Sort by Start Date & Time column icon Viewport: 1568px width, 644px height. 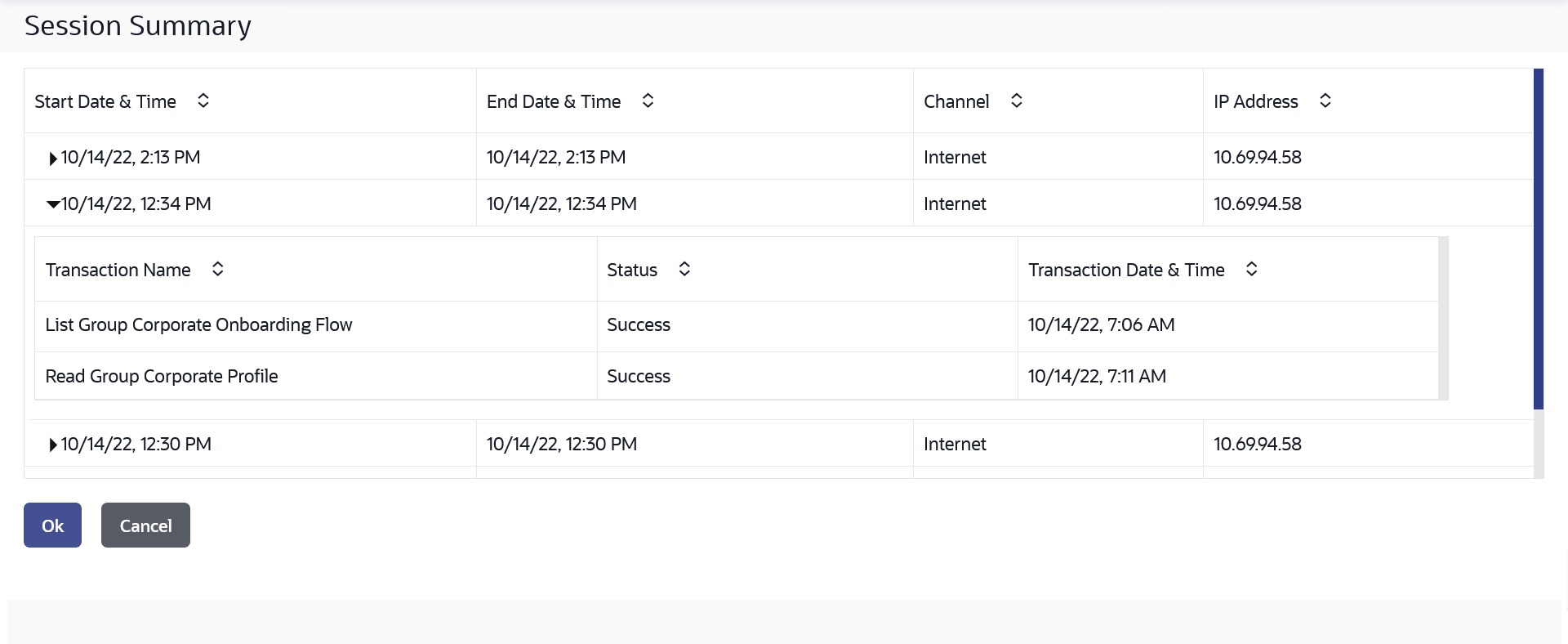(x=203, y=101)
